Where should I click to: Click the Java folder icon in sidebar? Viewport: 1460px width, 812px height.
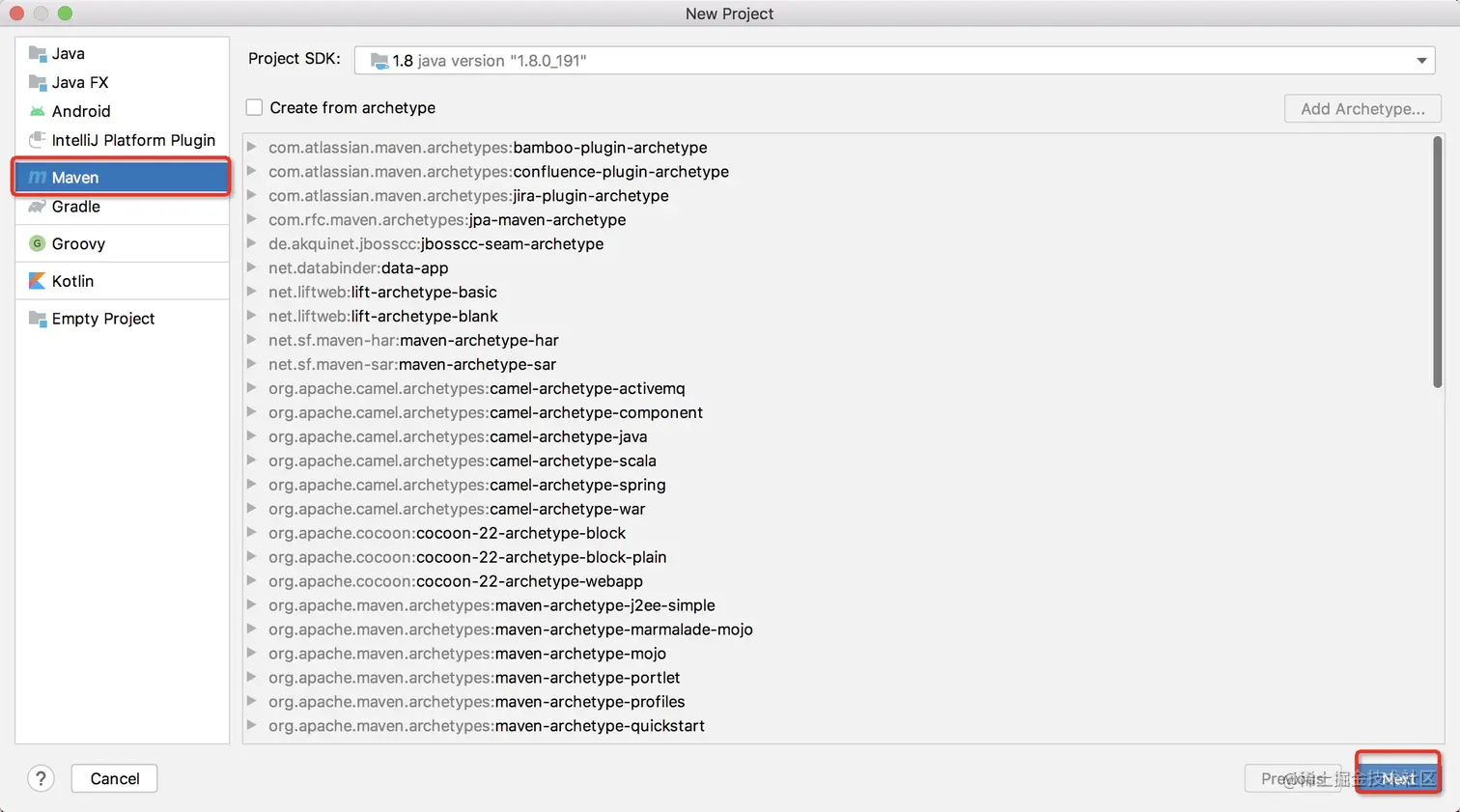coord(38,53)
